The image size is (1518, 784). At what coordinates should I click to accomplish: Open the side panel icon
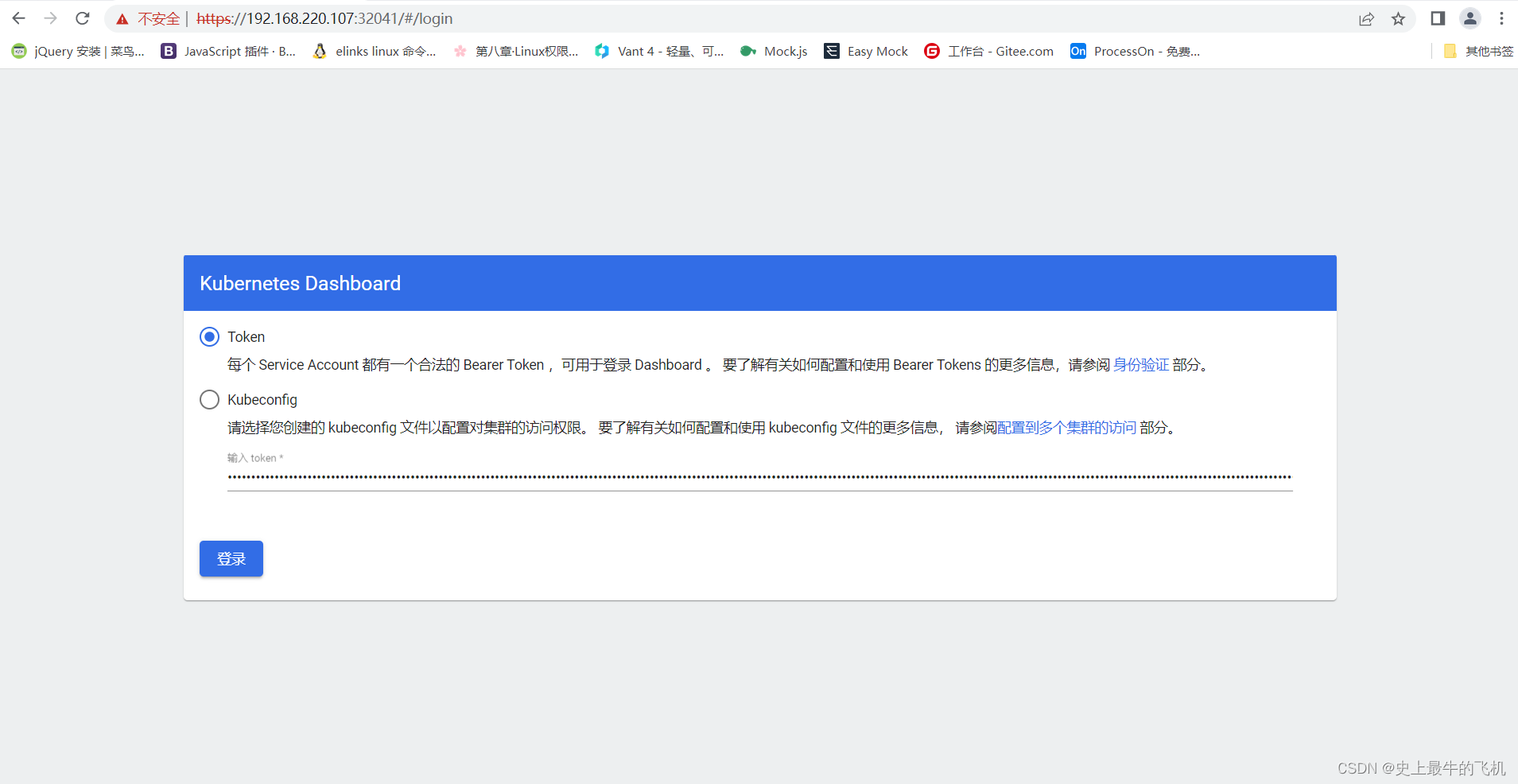(x=1437, y=17)
